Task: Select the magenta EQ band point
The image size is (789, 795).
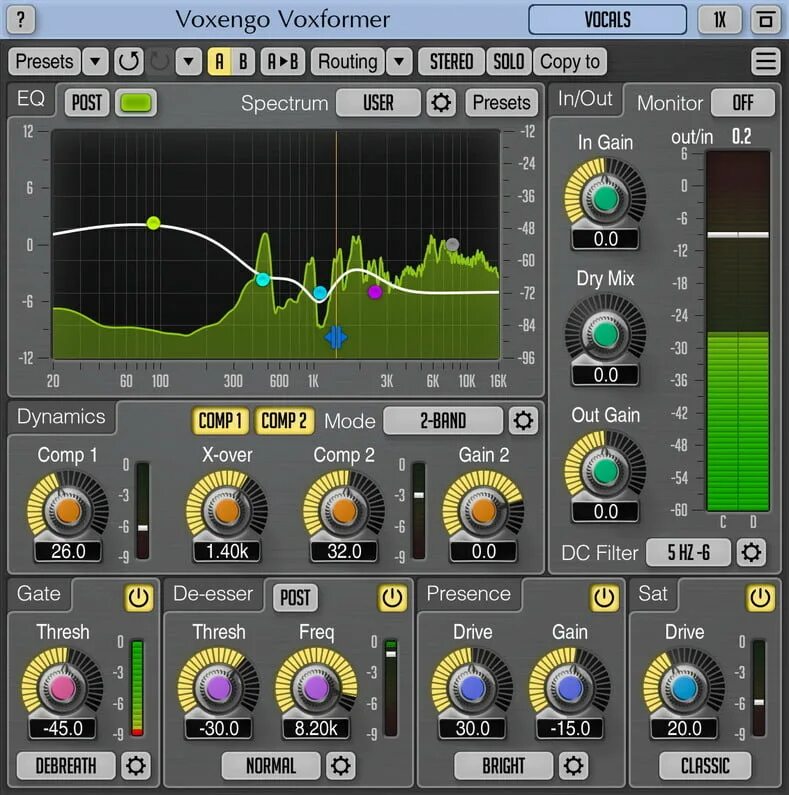Action: click(375, 292)
